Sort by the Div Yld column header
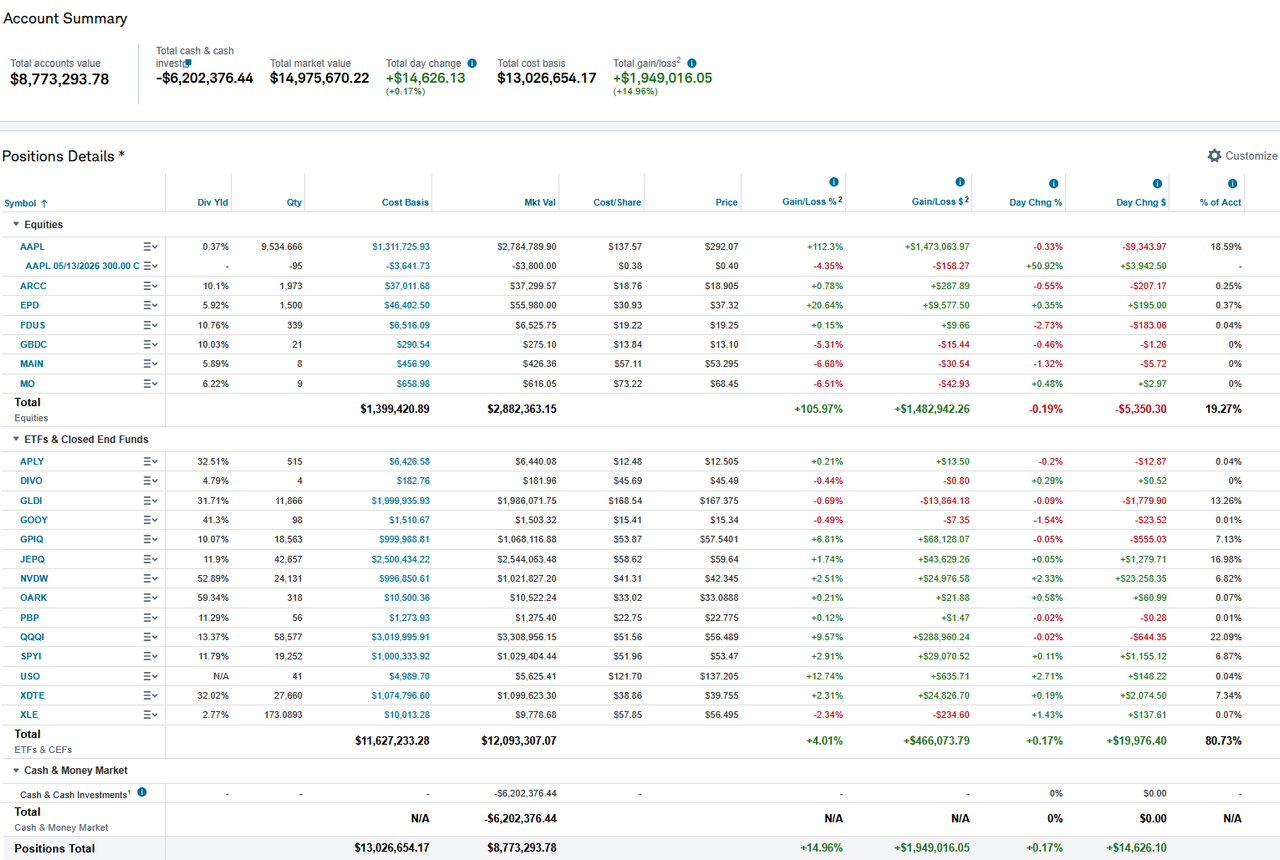Screen dimensions: 1280x860 [213, 202]
